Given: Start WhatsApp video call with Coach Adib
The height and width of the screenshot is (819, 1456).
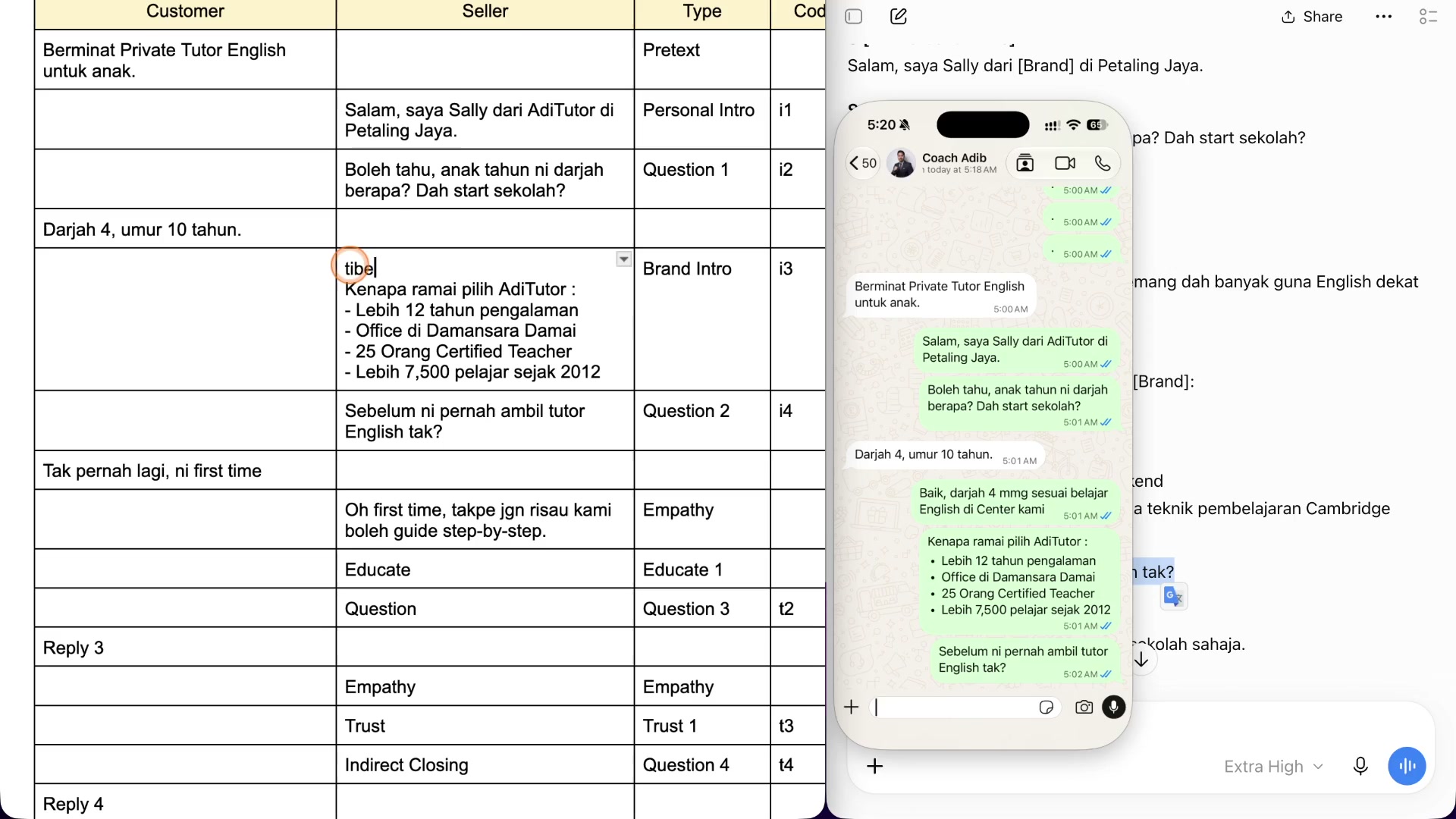Looking at the screenshot, I should tap(1065, 163).
